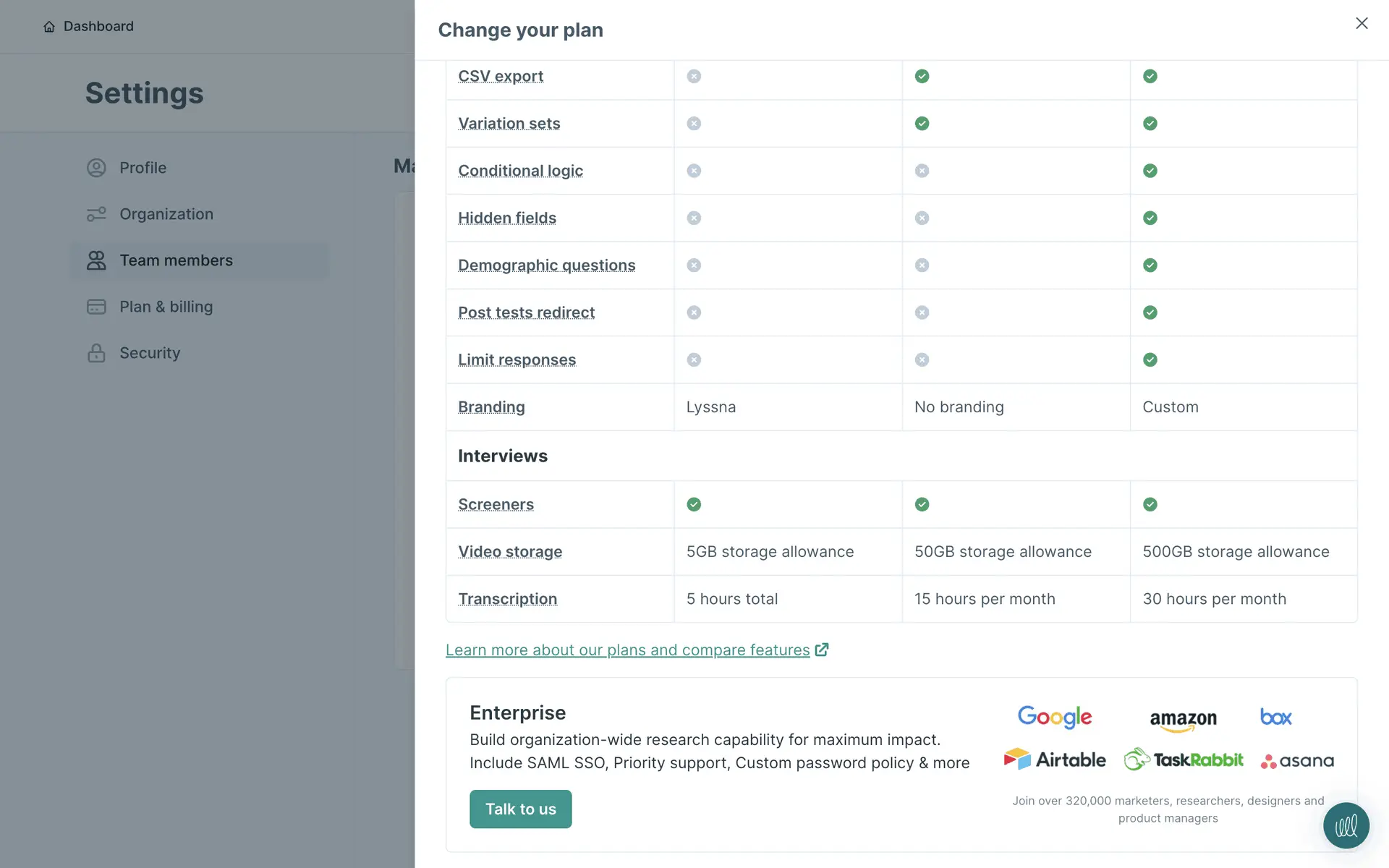Click the Talk to us button
Screen dimensions: 1389x868
point(520,809)
